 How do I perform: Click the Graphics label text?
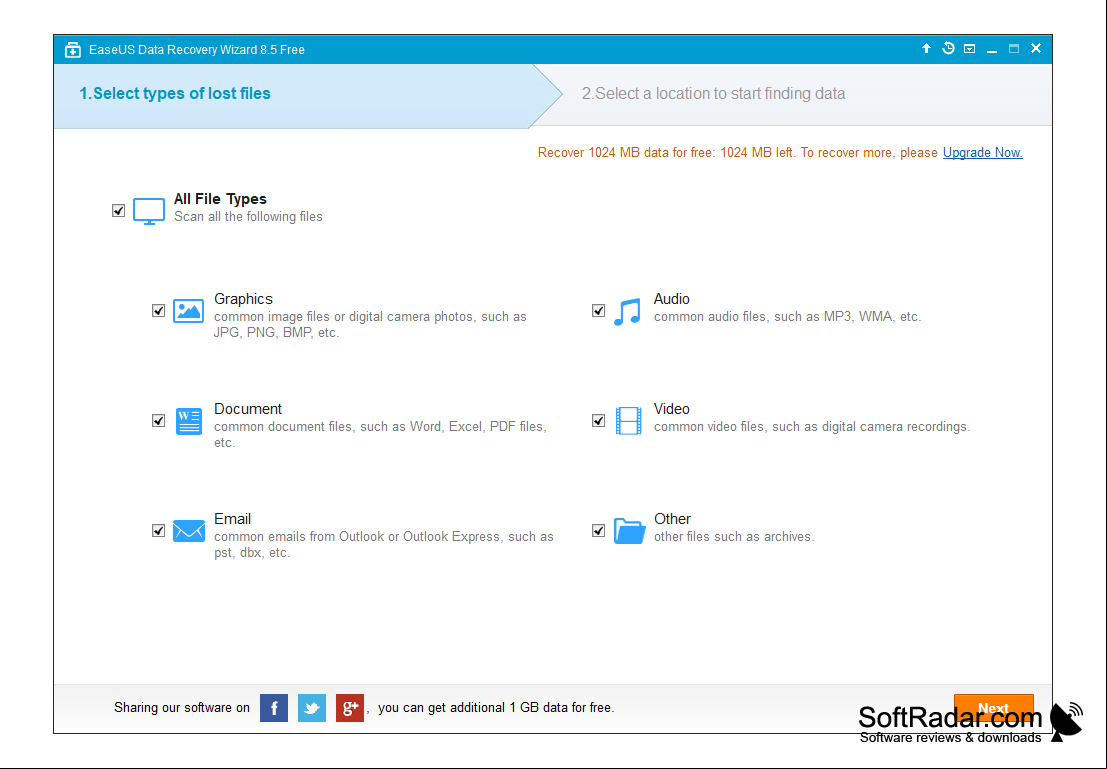coord(243,299)
